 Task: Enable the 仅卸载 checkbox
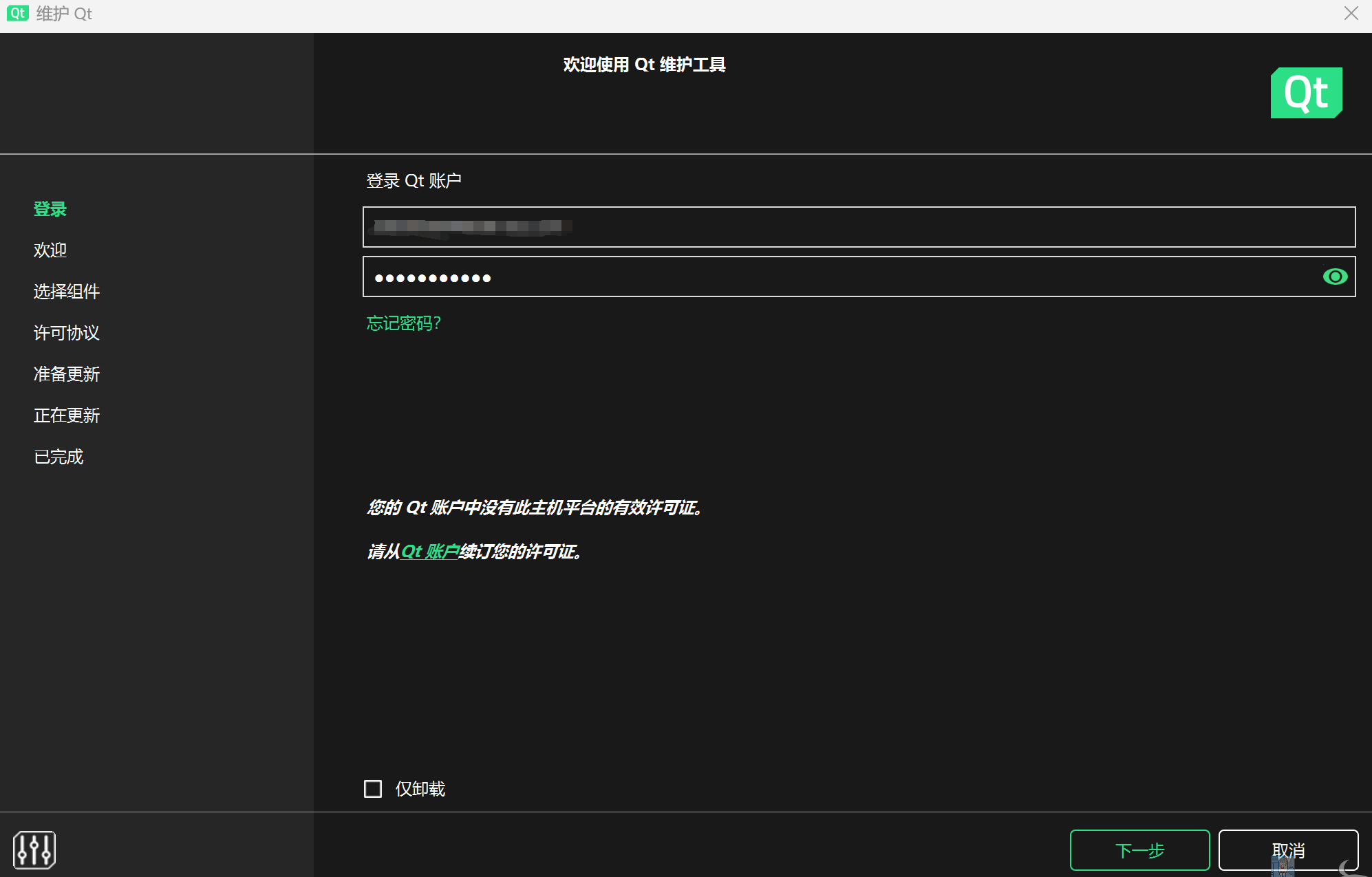[x=373, y=788]
